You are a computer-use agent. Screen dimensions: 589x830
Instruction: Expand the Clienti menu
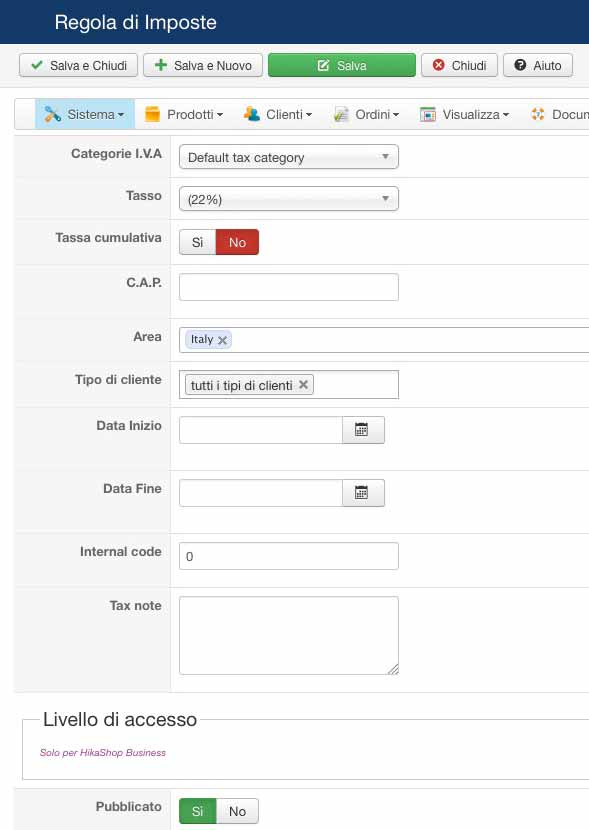click(278, 114)
